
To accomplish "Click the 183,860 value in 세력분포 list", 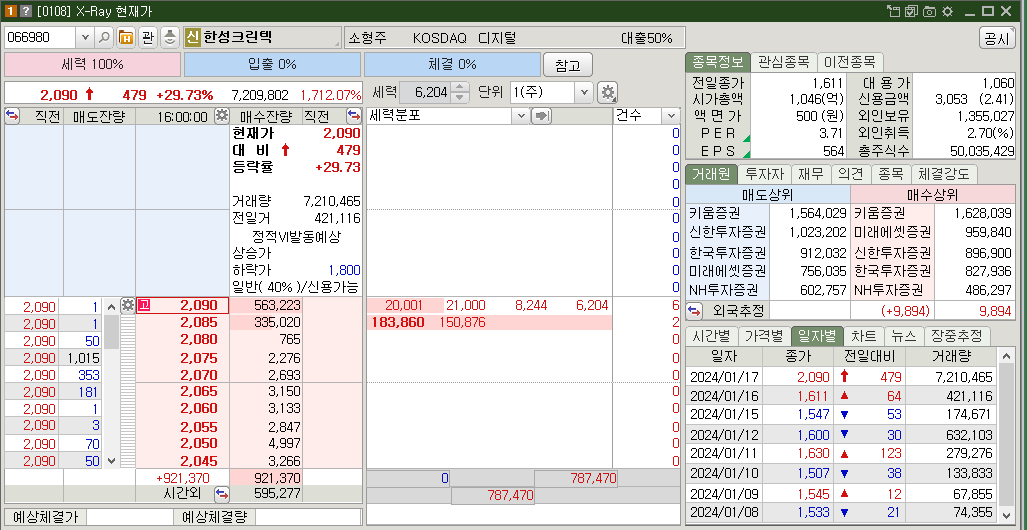I will point(398,322).
